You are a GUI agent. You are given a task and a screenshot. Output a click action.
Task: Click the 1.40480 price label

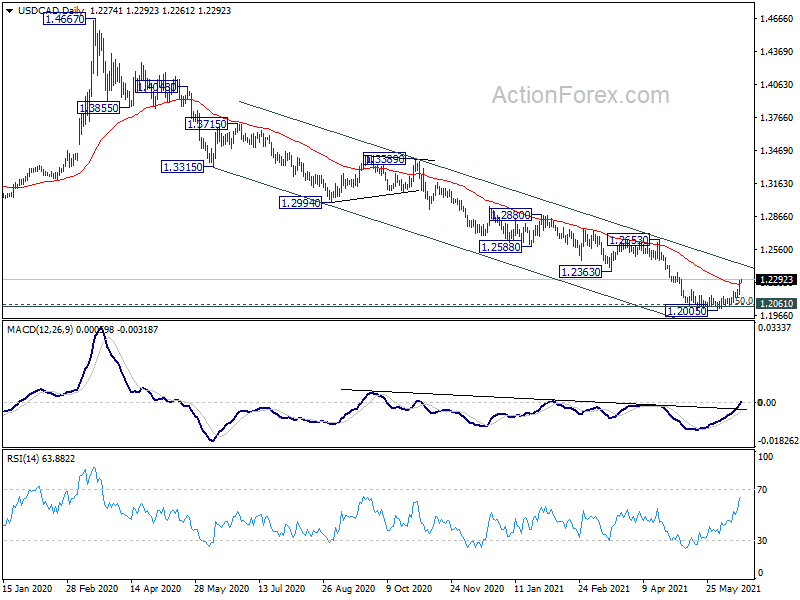157,88
